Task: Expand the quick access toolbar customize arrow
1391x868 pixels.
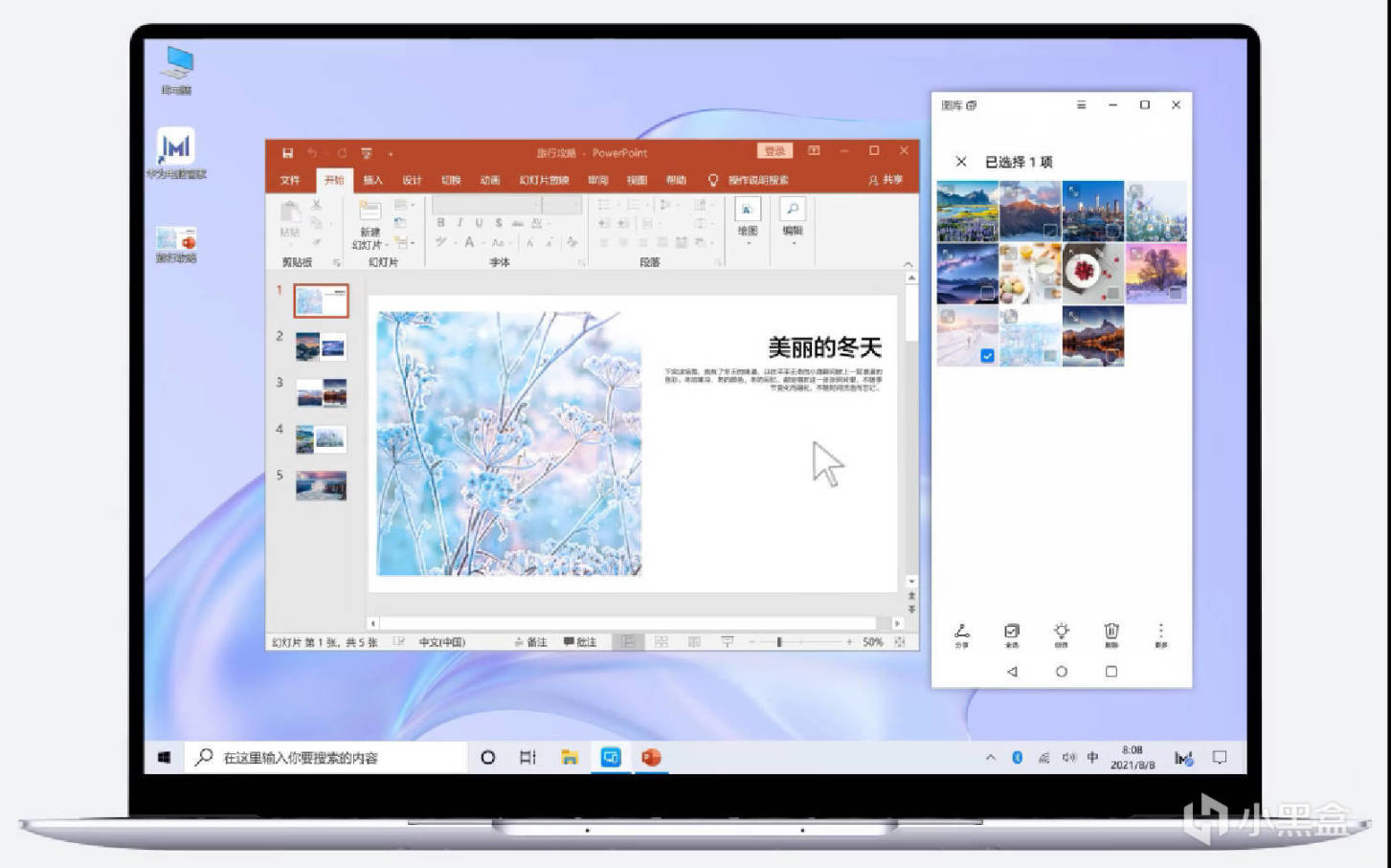Action: [x=391, y=154]
